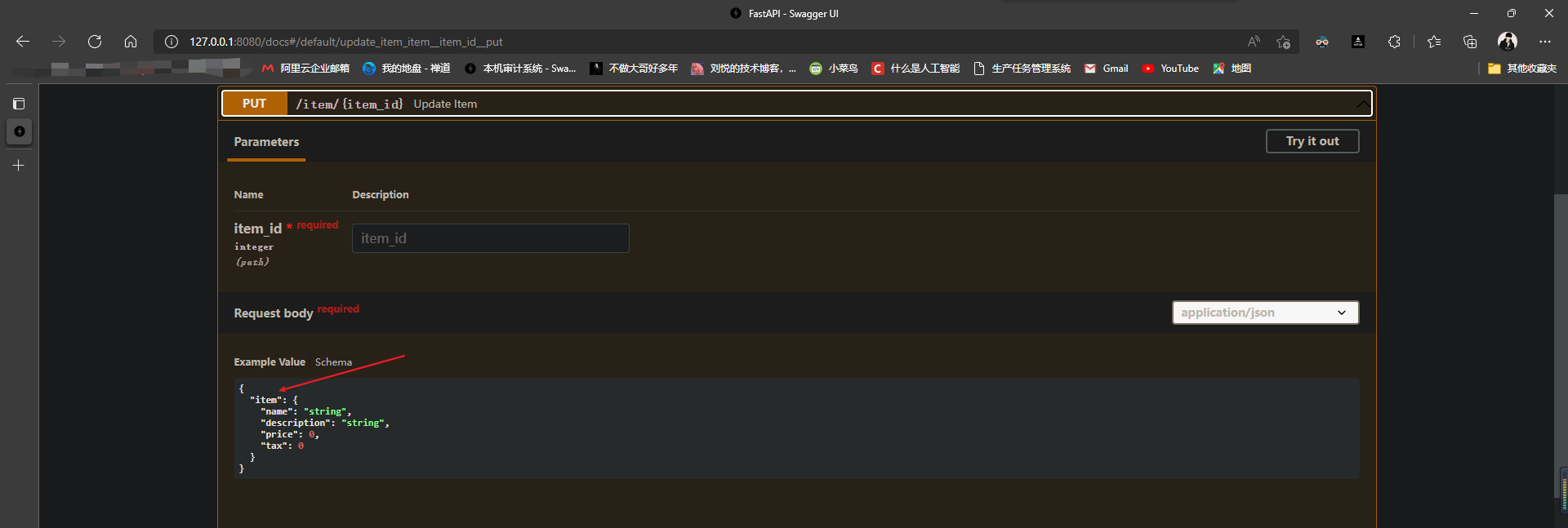Screen dimensions: 1568x528
Task: Open the application/json content type dropdown
Action: click(1265, 313)
